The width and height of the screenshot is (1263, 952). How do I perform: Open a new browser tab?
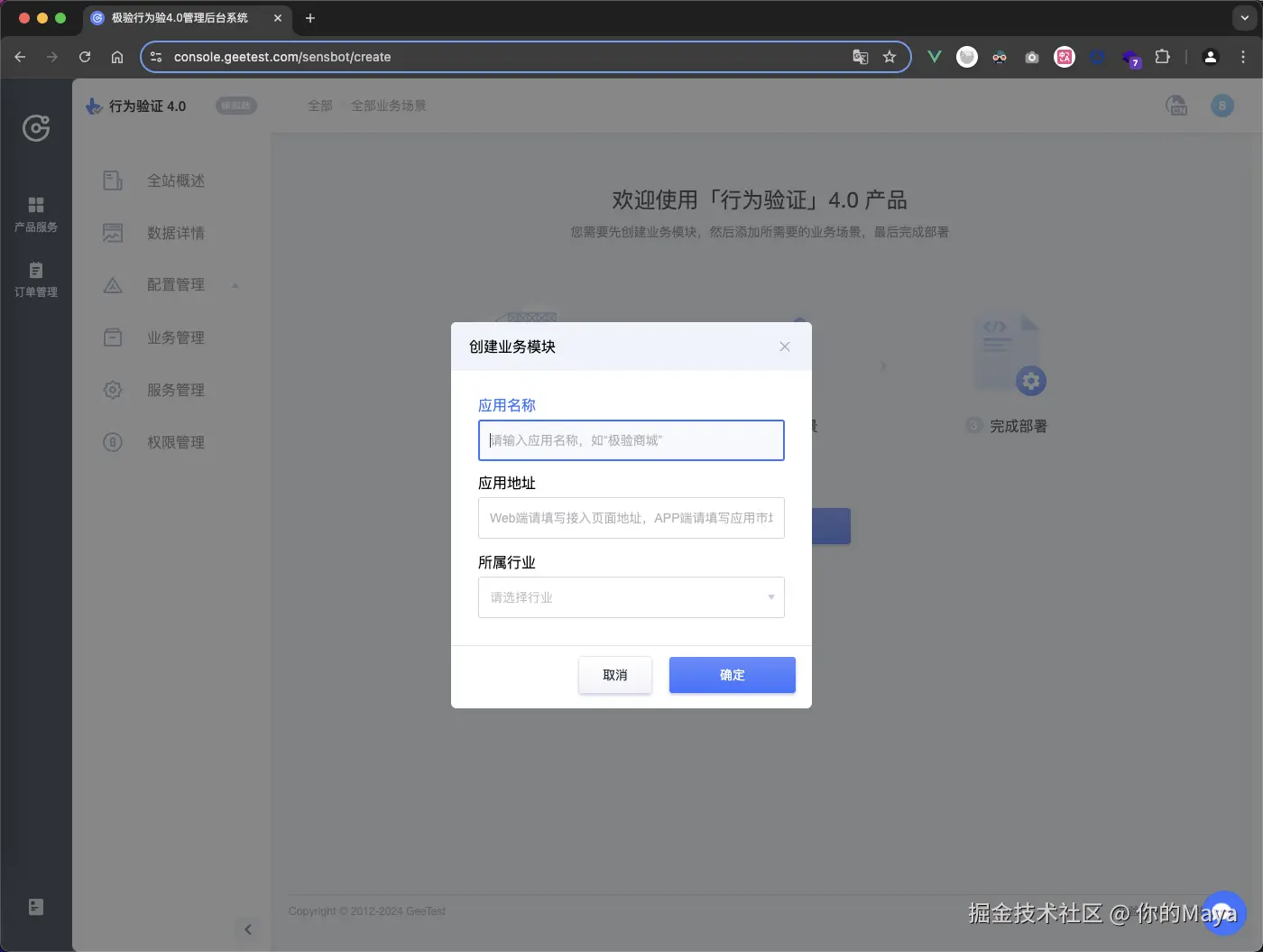[x=309, y=18]
